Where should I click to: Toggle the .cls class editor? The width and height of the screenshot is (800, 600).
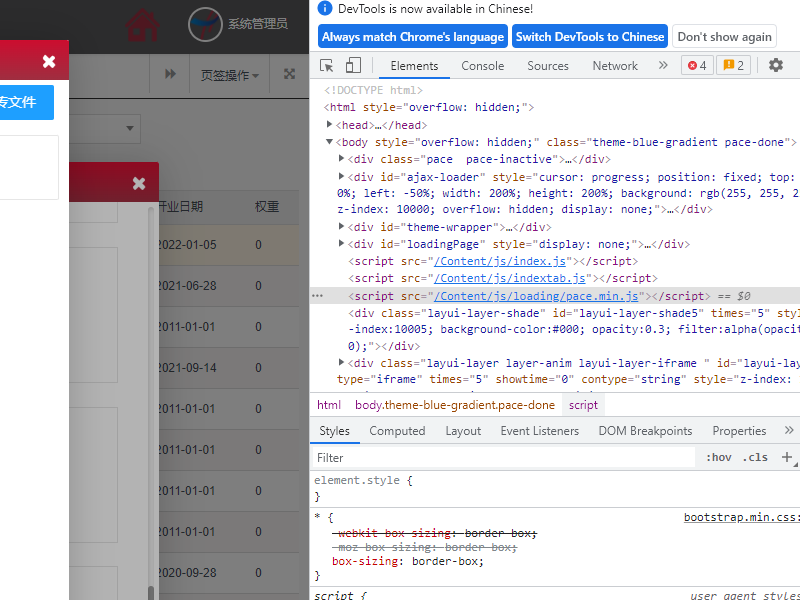click(756, 458)
